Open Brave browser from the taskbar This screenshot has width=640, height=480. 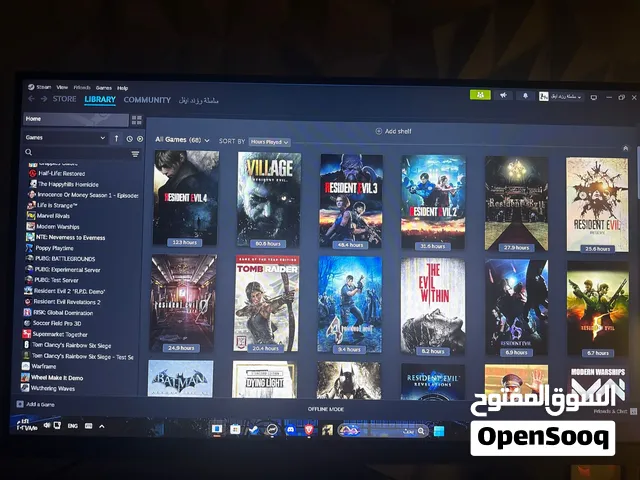(309, 430)
